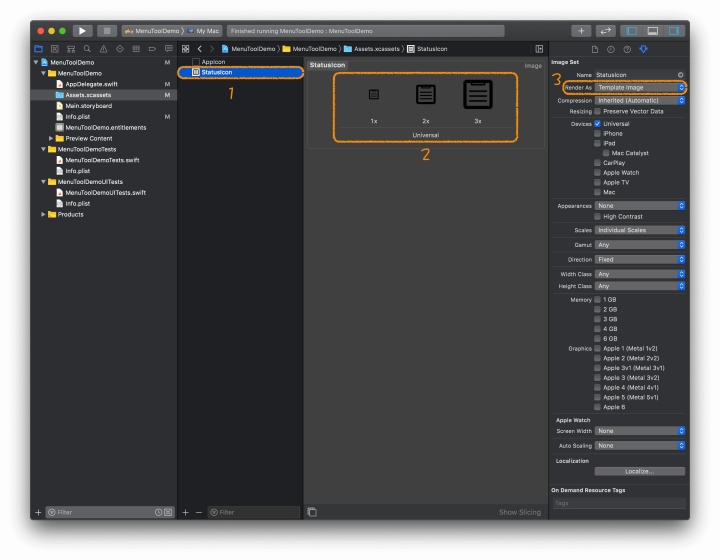The width and height of the screenshot is (720, 560).
Task: Click the Name field with StatusIcon
Action: (636, 75)
